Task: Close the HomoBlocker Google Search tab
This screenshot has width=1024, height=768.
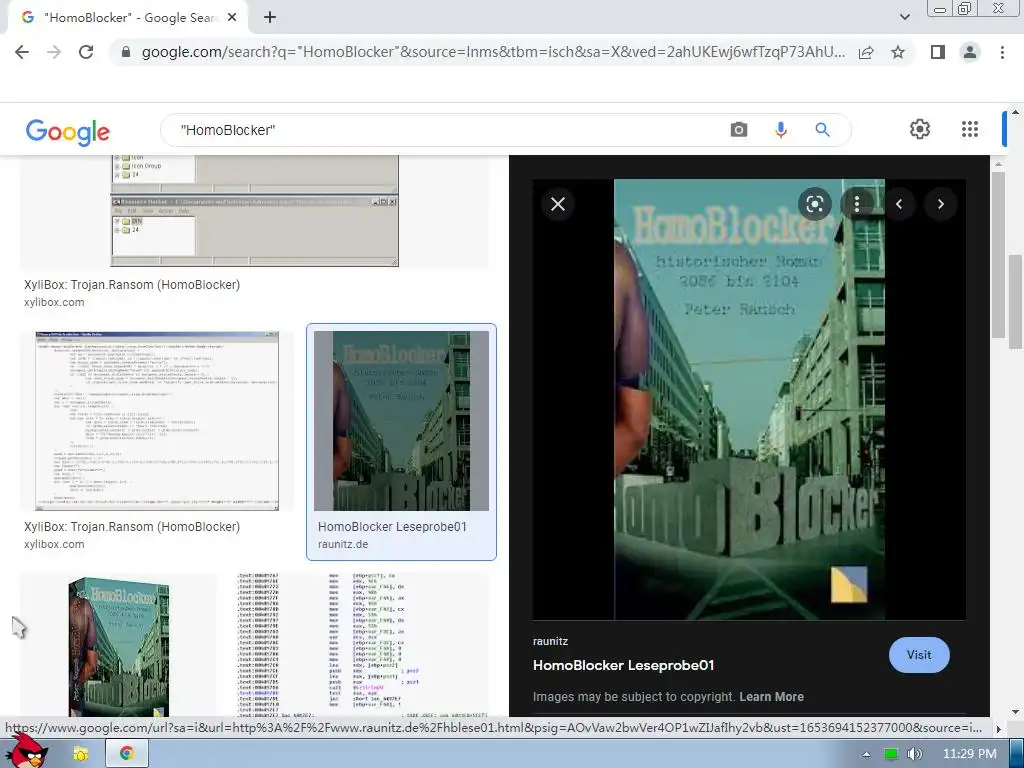Action: click(x=232, y=18)
